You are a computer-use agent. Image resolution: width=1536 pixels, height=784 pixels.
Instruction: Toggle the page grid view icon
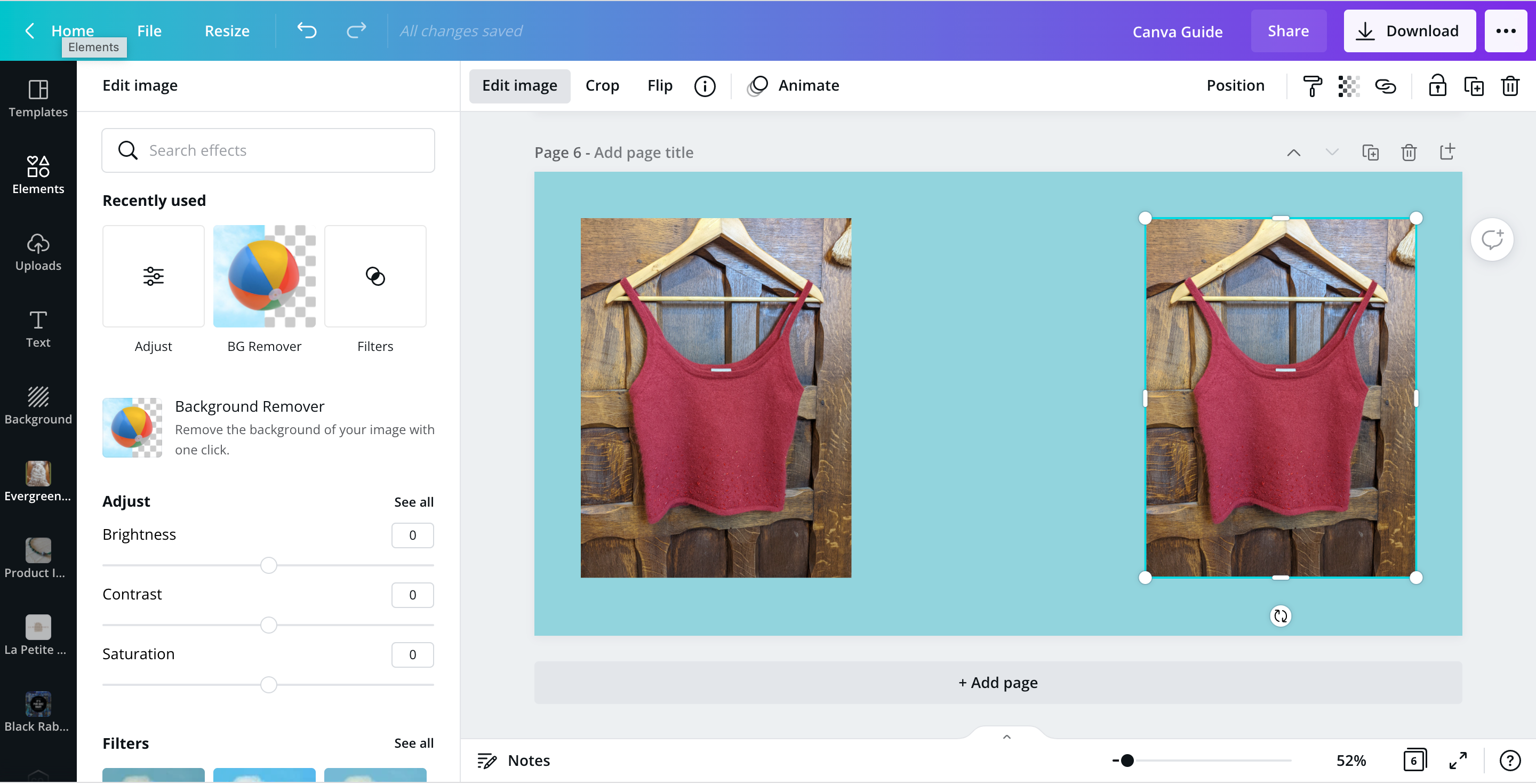(1414, 760)
